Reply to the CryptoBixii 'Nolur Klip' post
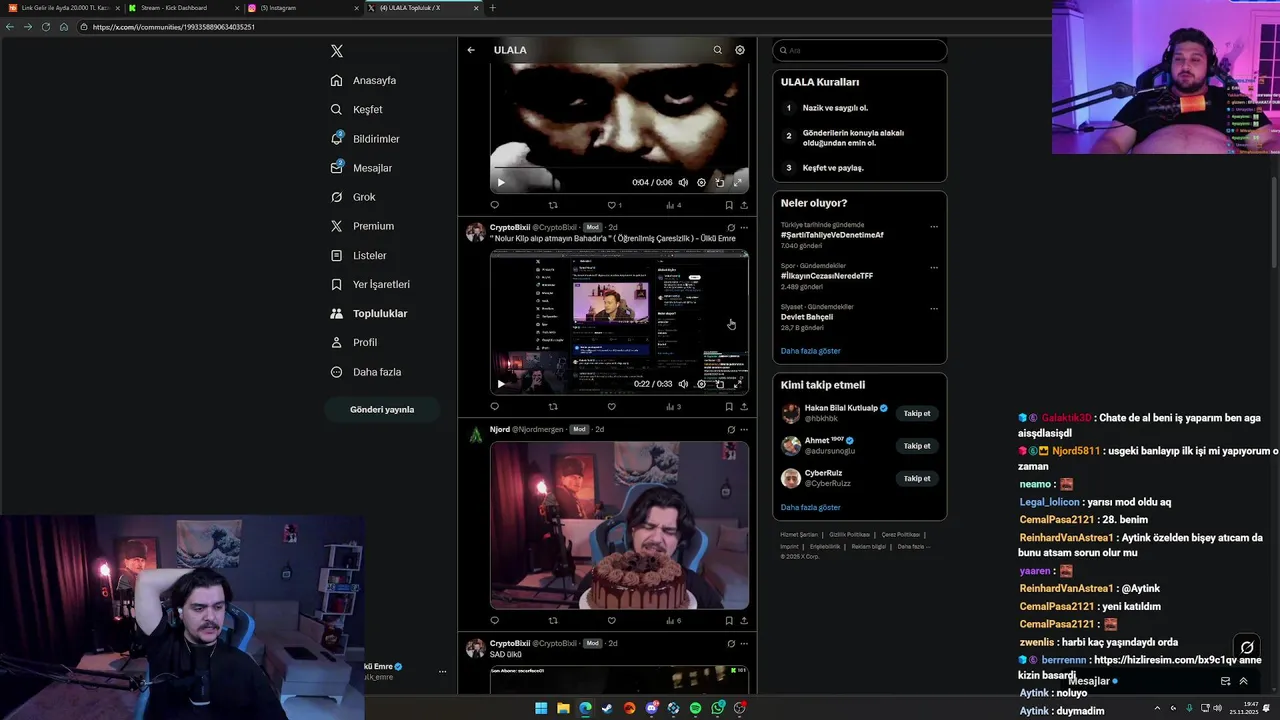The width and height of the screenshot is (1280, 720). [494, 407]
